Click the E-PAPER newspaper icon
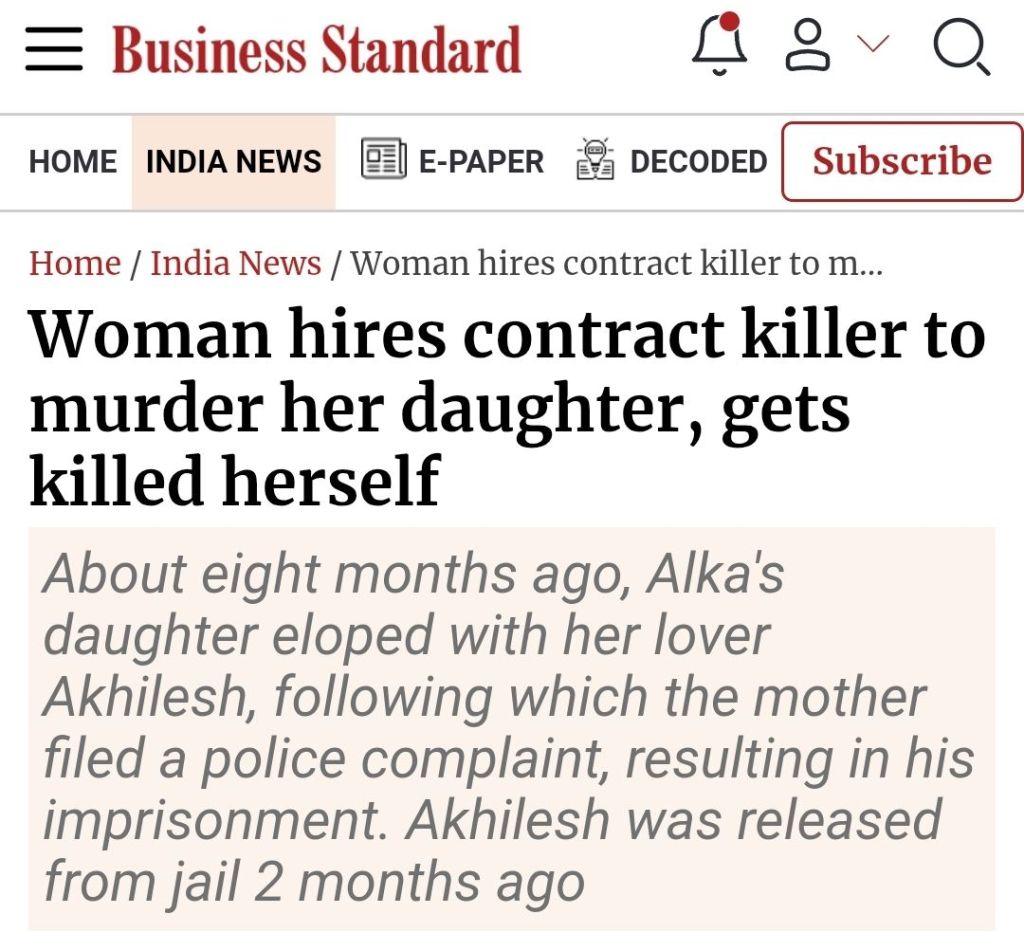Viewport: 1024px width, 932px height. coord(383,161)
